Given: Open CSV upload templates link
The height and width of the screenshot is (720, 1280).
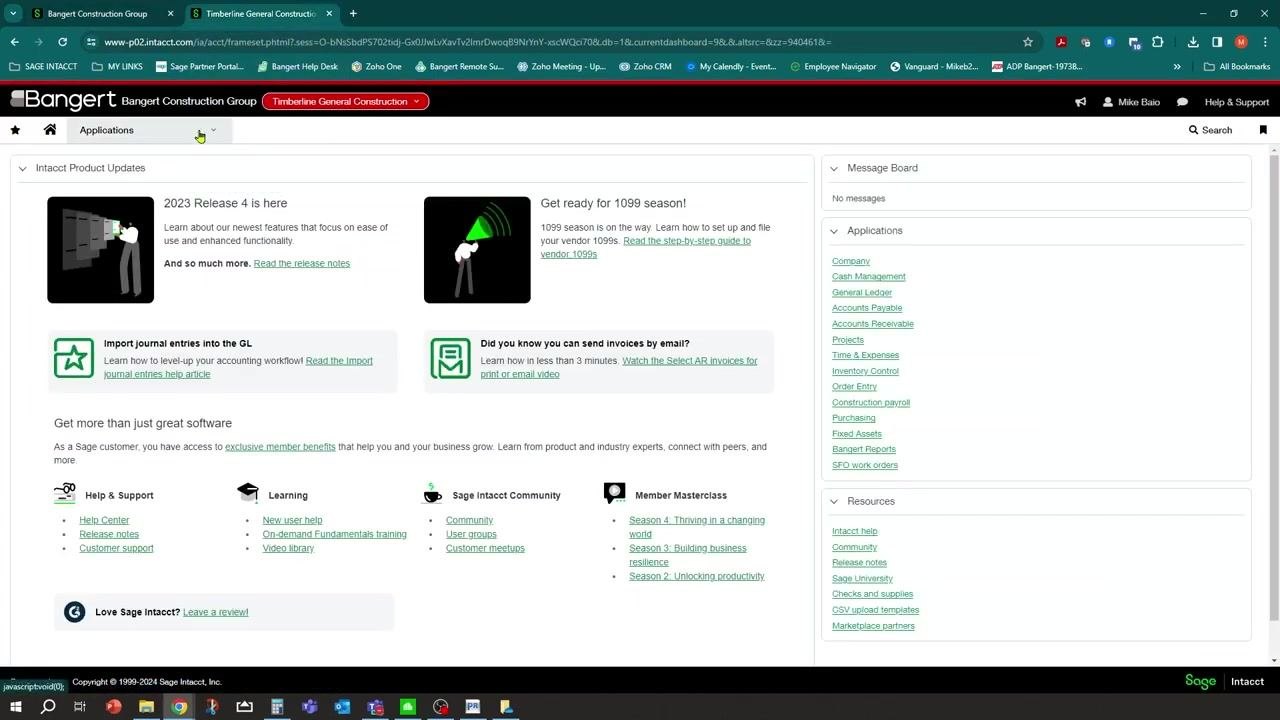Looking at the screenshot, I should 875,610.
